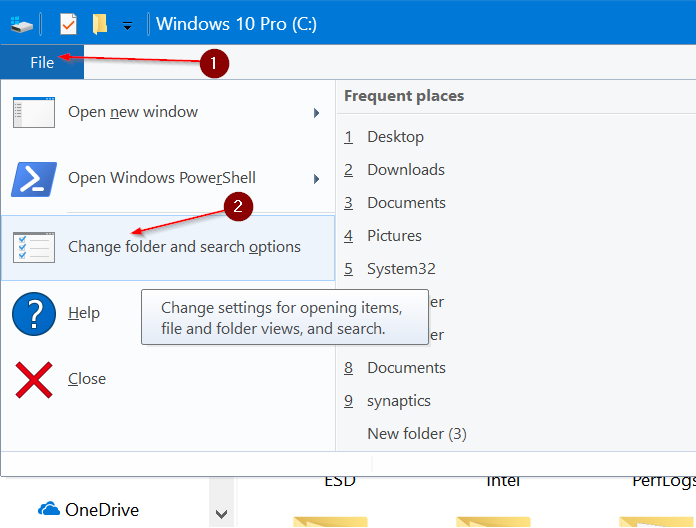Viewport: 696px width, 528px height.
Task: Click the red X Close icon
Action: (34, 379)
